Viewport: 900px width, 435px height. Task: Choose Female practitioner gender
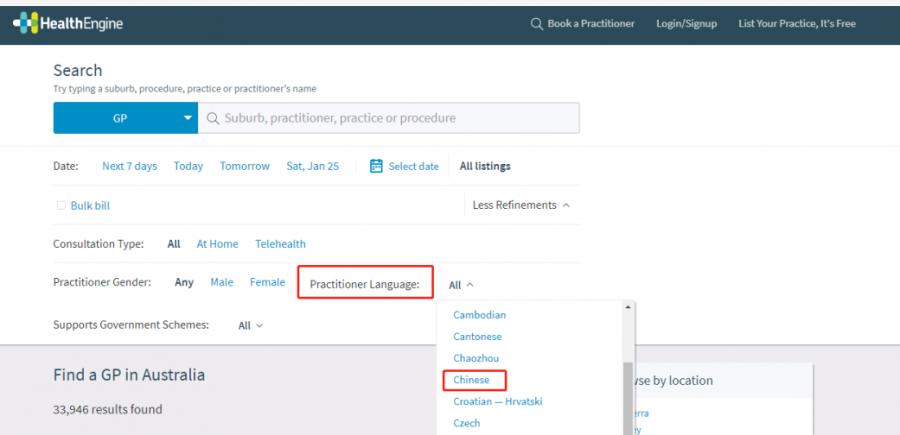point(267,282)
